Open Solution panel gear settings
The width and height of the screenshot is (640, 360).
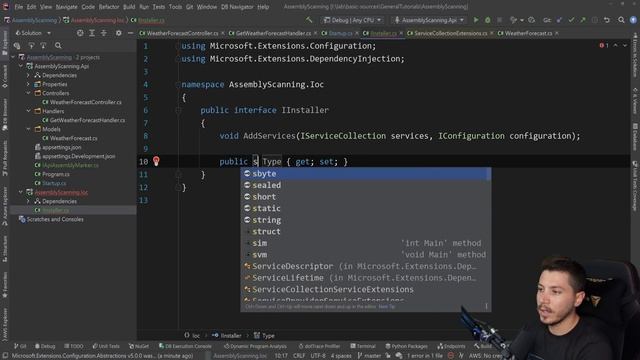click(x=118, y=33)
